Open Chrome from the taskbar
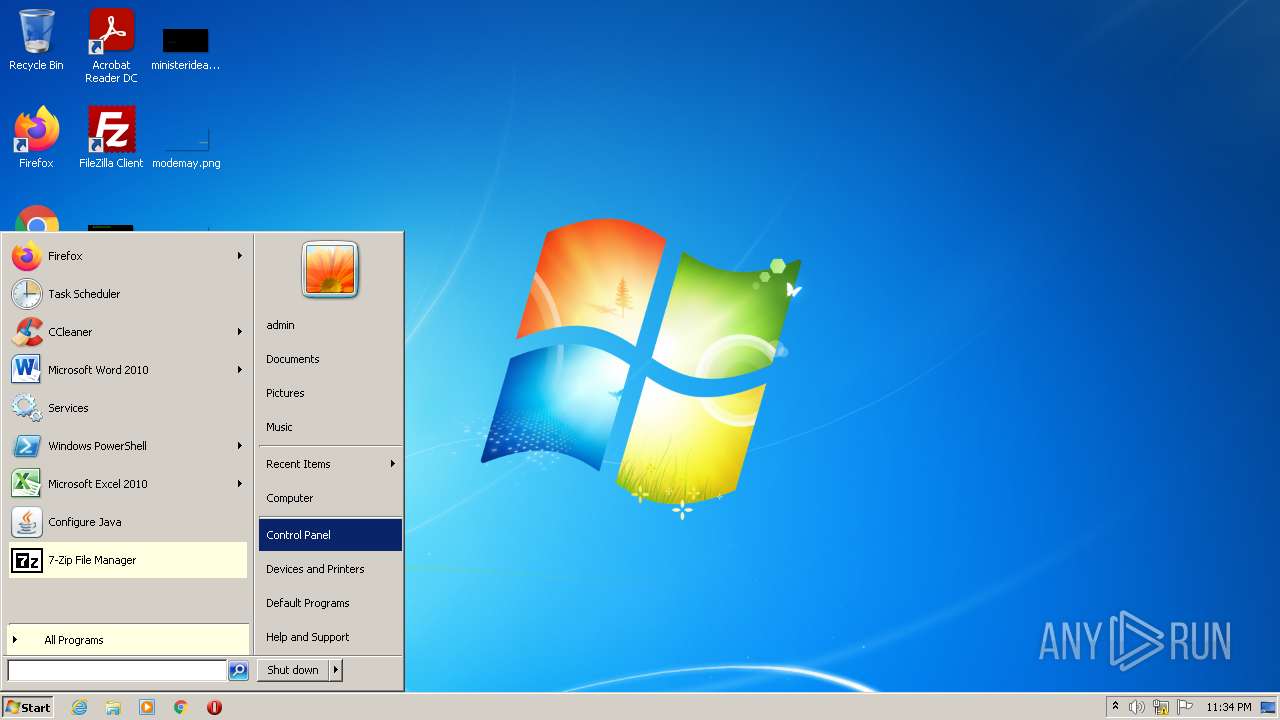This screenshot has height=720, width=1280. (181, 707)
